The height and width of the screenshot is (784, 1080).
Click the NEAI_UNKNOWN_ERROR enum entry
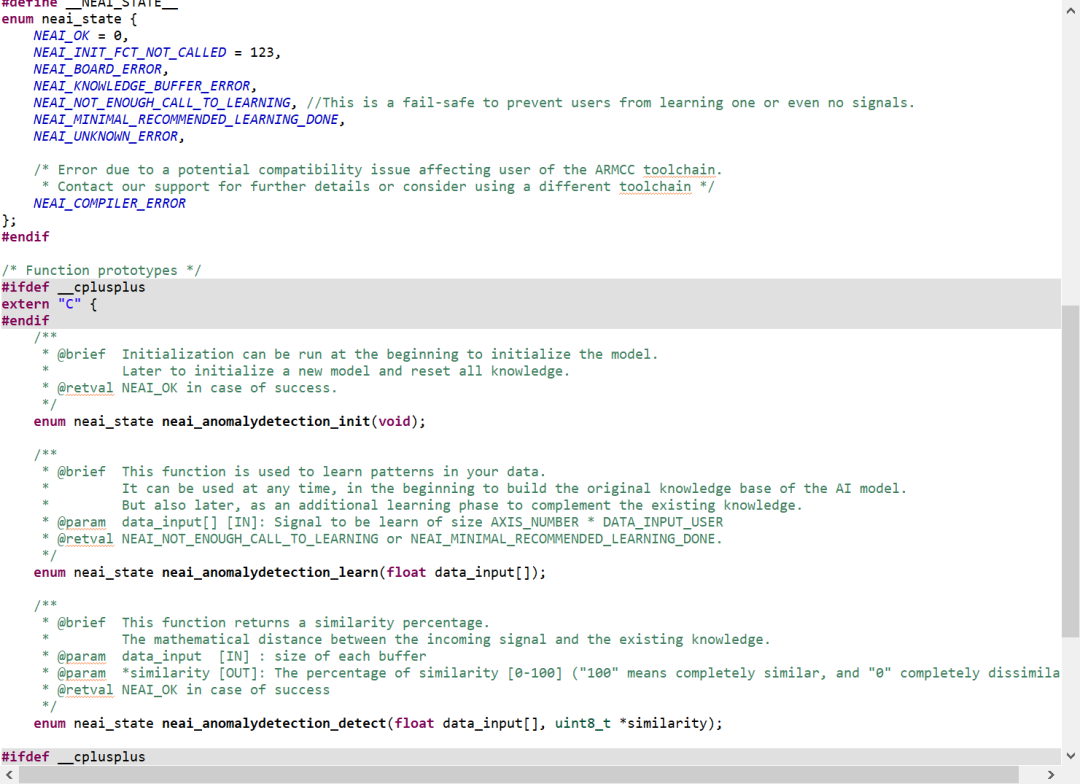pos(105,136)
